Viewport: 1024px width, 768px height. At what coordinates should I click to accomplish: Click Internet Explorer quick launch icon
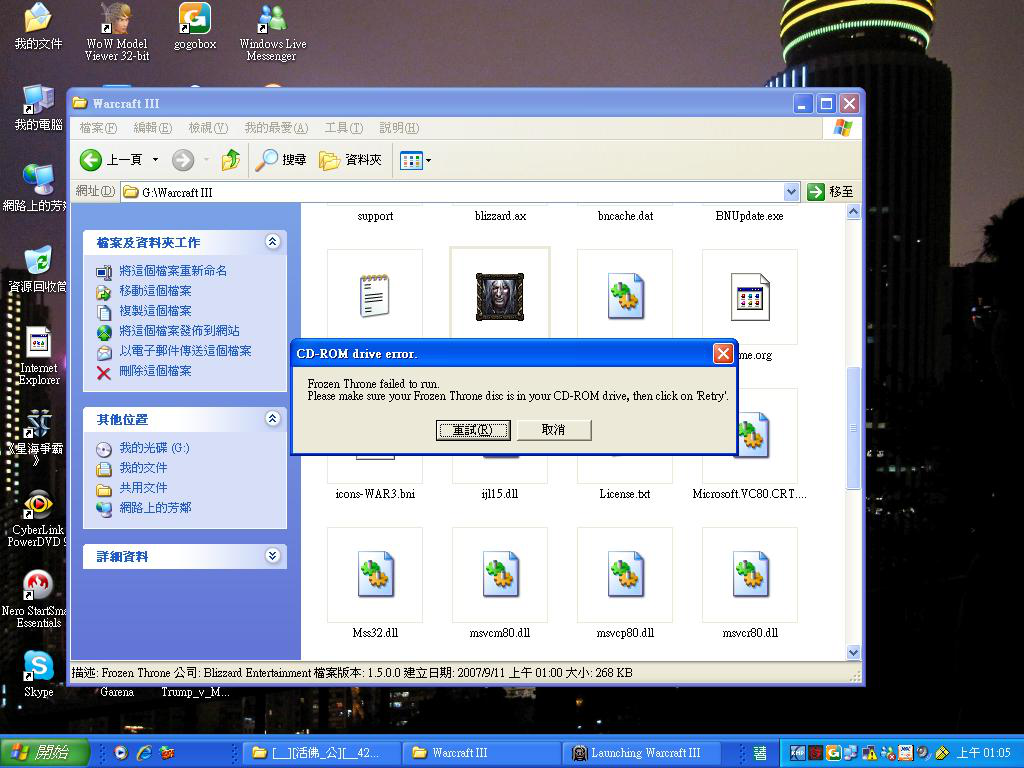[x=144, y=753]
